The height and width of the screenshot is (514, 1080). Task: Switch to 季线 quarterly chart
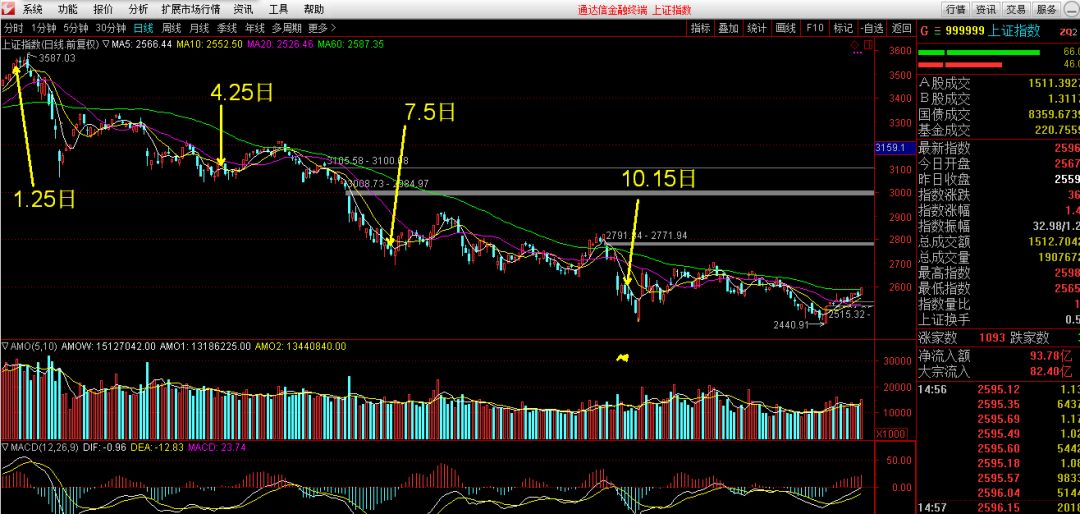click(x=227, y=28)
